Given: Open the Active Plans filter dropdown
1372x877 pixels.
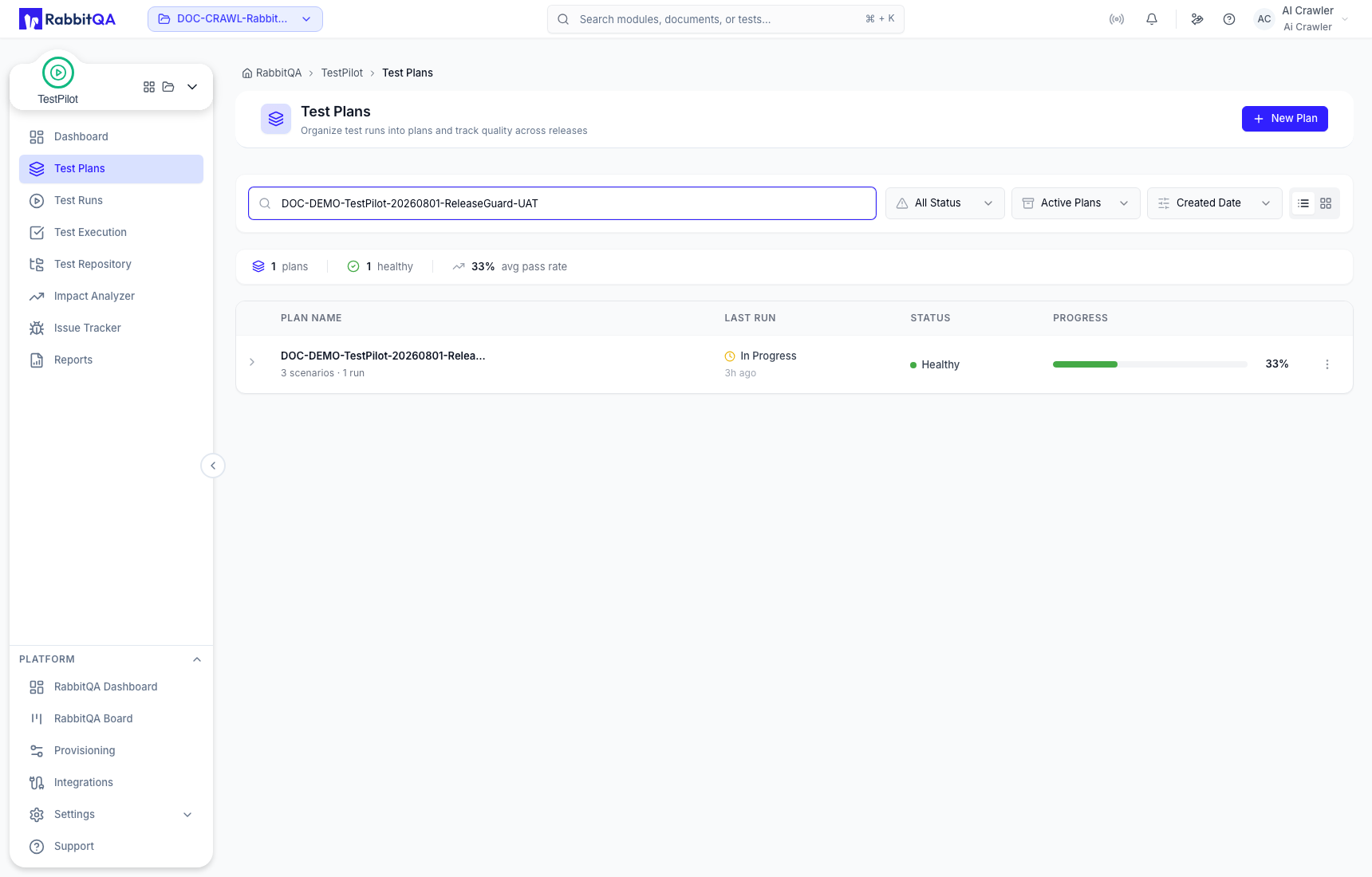Looking at the screenshot, I should [x=1076, y=203].
